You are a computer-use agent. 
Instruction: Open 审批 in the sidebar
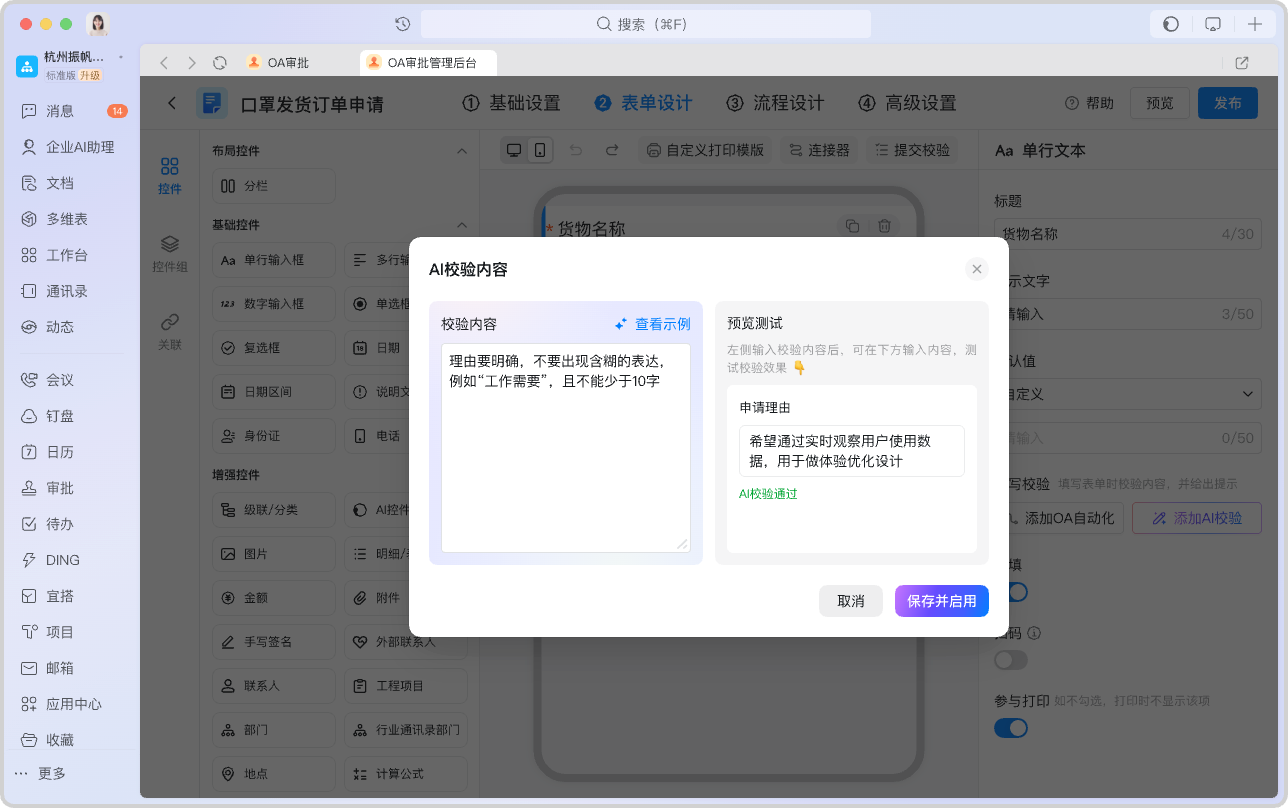point(70,488)
